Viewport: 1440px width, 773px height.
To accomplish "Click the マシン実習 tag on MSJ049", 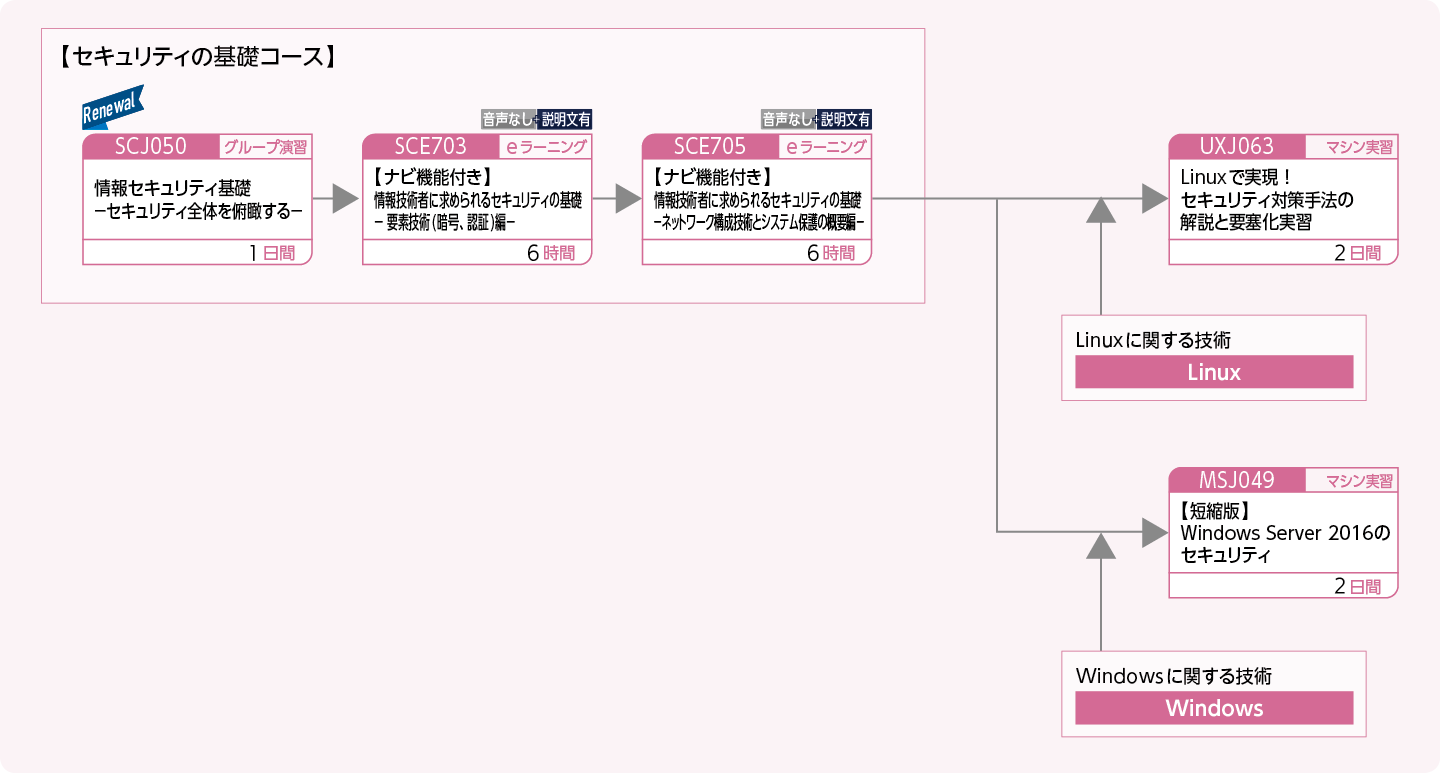I will (x=1352, y=481).
